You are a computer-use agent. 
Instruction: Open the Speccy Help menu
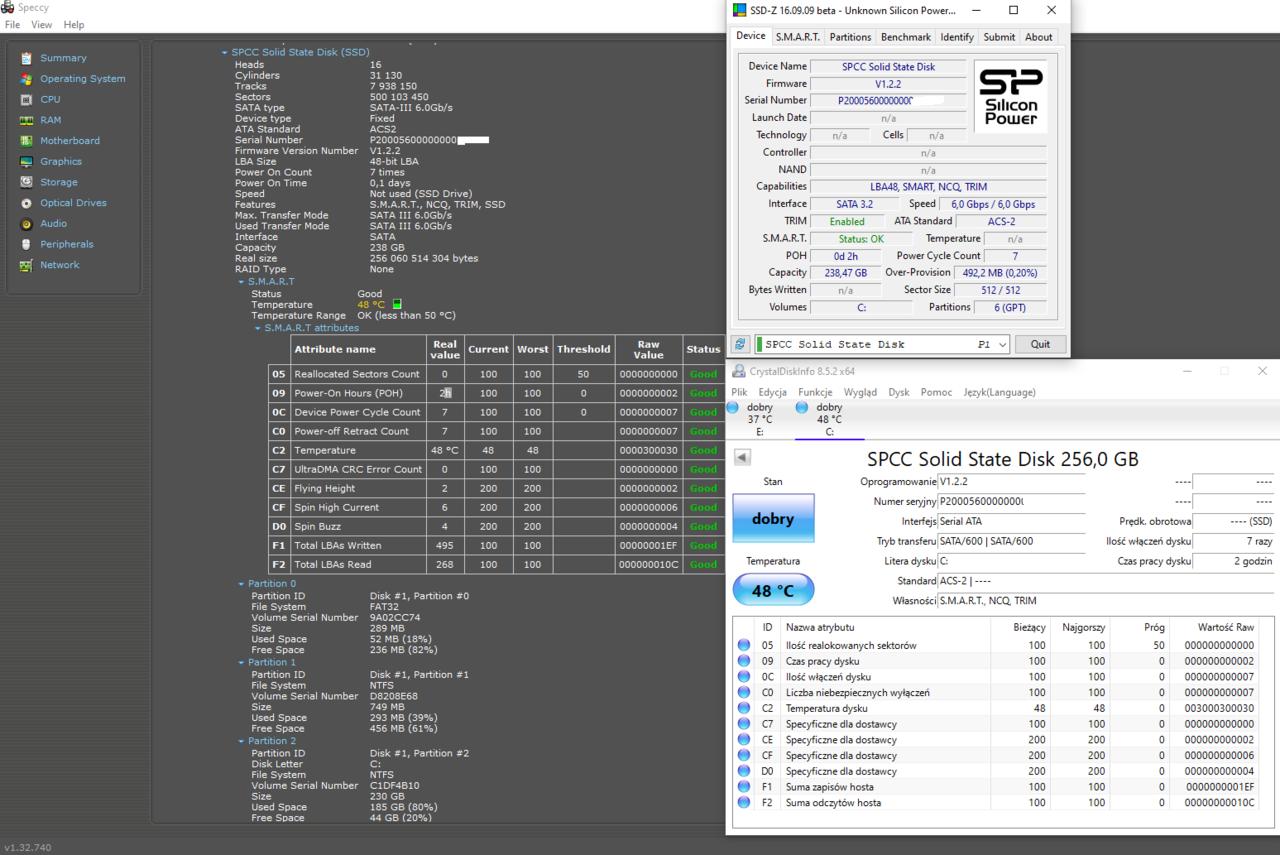[x=74, y=24]
